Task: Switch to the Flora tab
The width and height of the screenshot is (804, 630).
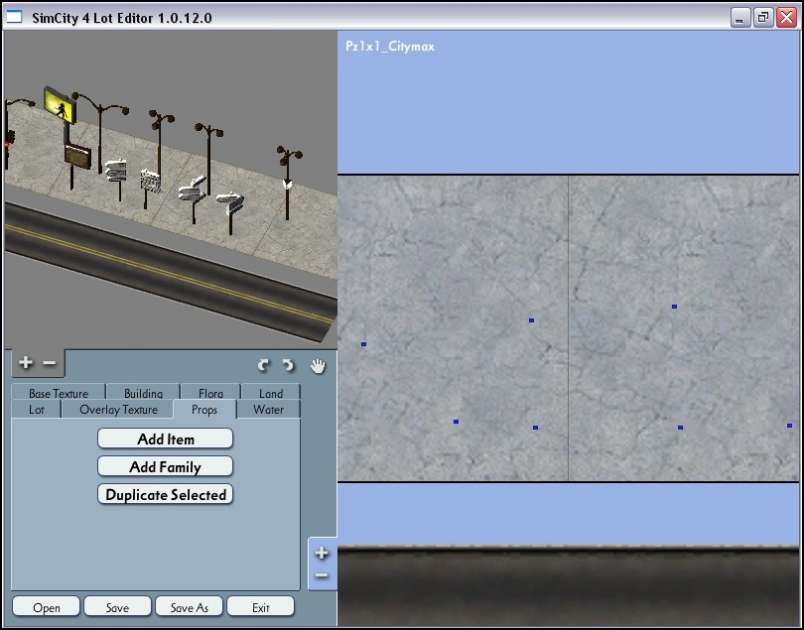Action: click(x=211, y=393)
